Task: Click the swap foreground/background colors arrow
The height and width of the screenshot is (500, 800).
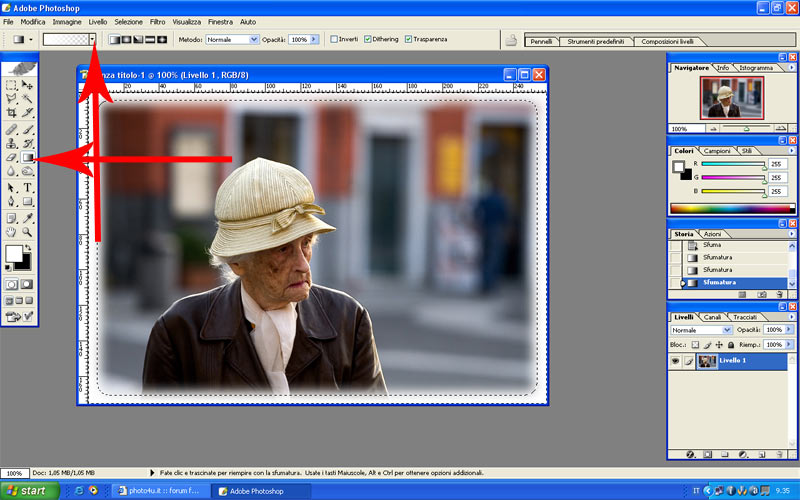Action: (x=28, y=247)
